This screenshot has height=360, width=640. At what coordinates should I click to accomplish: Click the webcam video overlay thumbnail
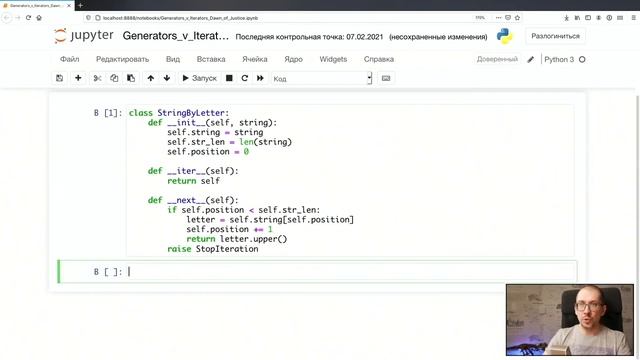[x=570, y=320]
